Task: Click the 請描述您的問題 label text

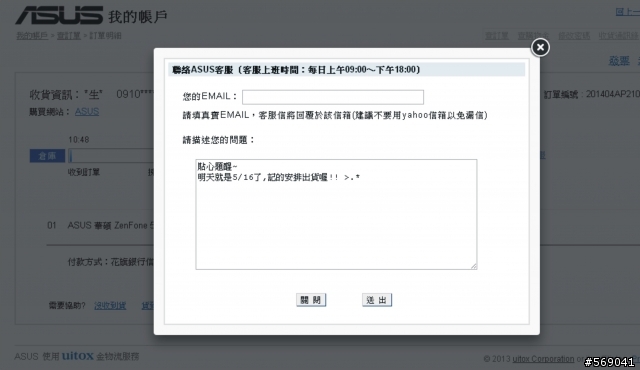Action: point(219,140)
